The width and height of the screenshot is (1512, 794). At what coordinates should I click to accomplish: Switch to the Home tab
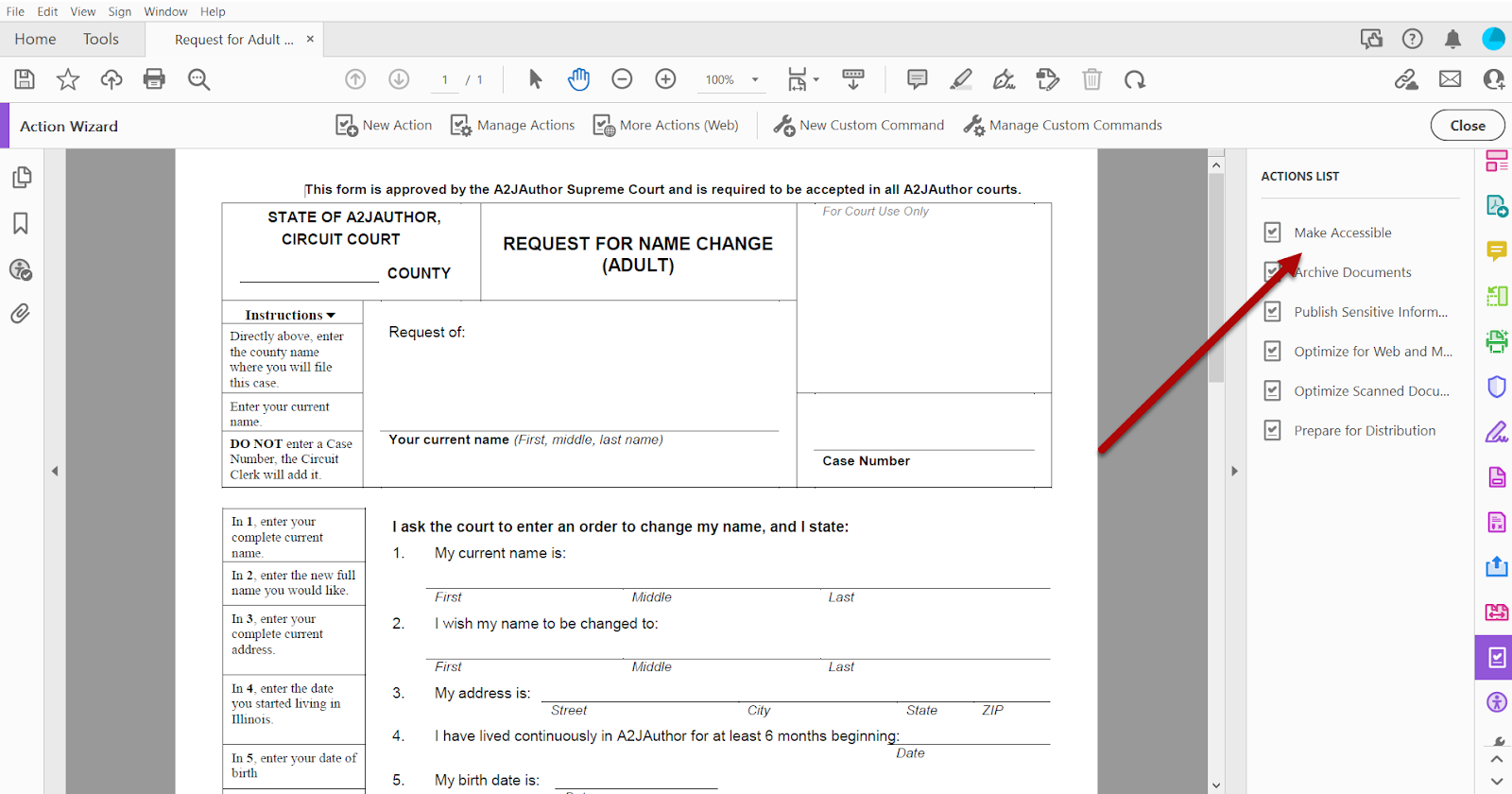coord(35,39)
